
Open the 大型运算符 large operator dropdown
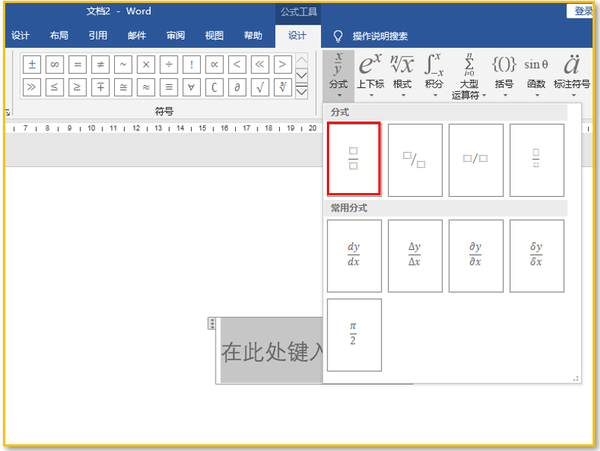(469, 76)
